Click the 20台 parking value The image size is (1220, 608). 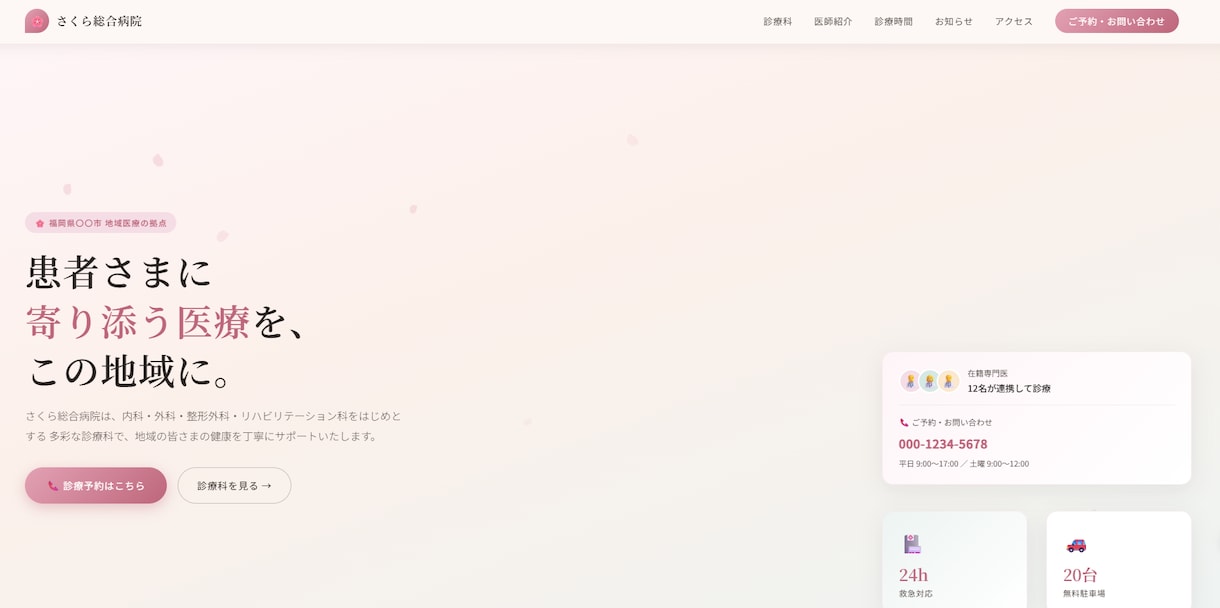click(x=1080, y=575)
